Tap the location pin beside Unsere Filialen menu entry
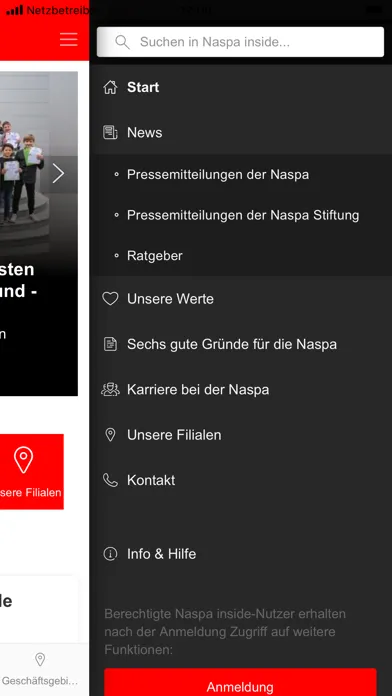 click(x=110, y=435)
